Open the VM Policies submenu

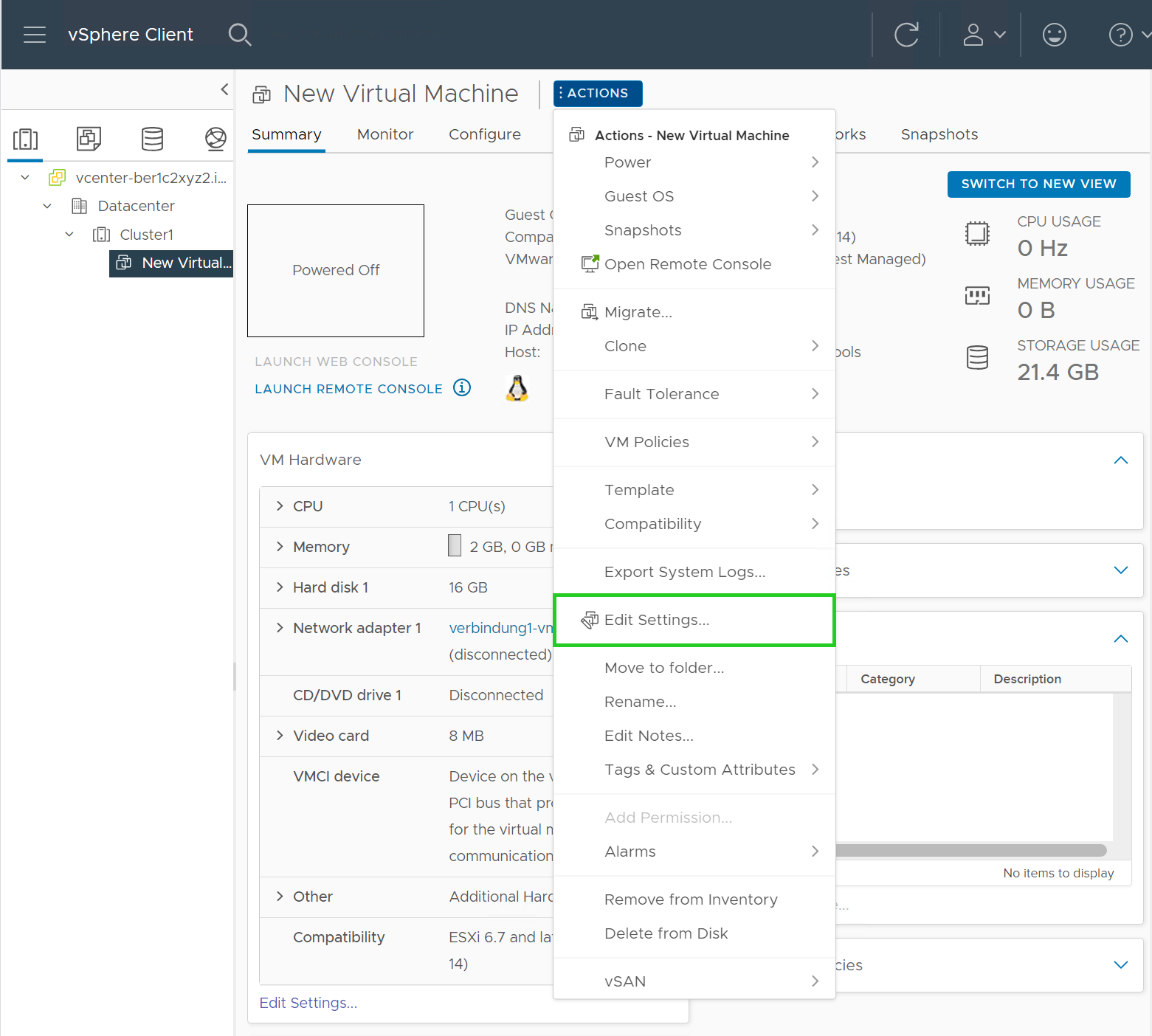tap(694, 442)
